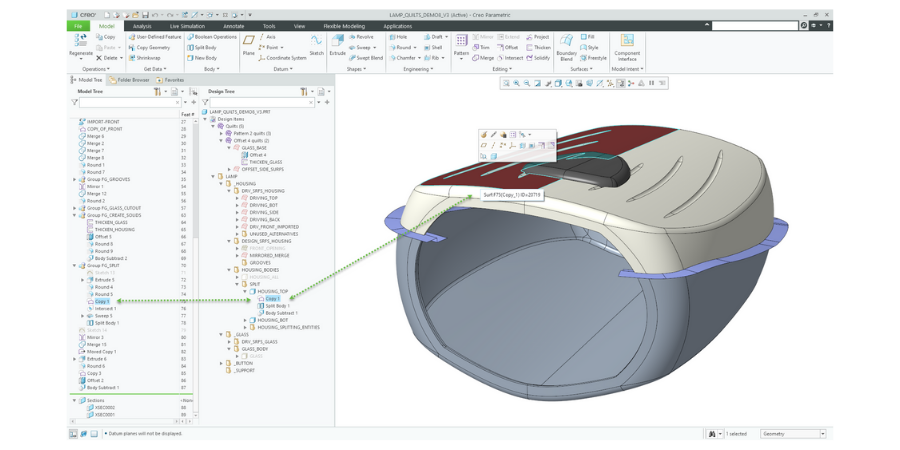
Task: Expand the DRIVING_TOP folder in Design Tree
Action: click(237, 198)
